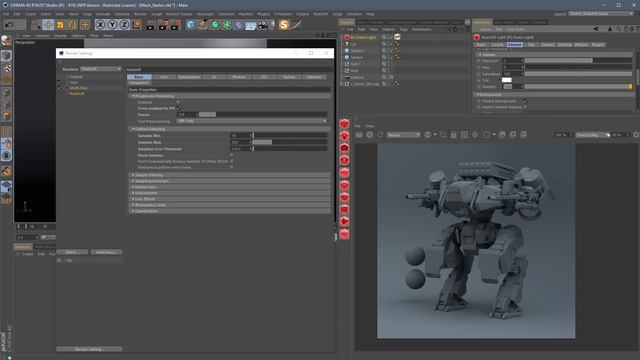Select the AOV tab in Redshift settings

(x=164, y=77)
